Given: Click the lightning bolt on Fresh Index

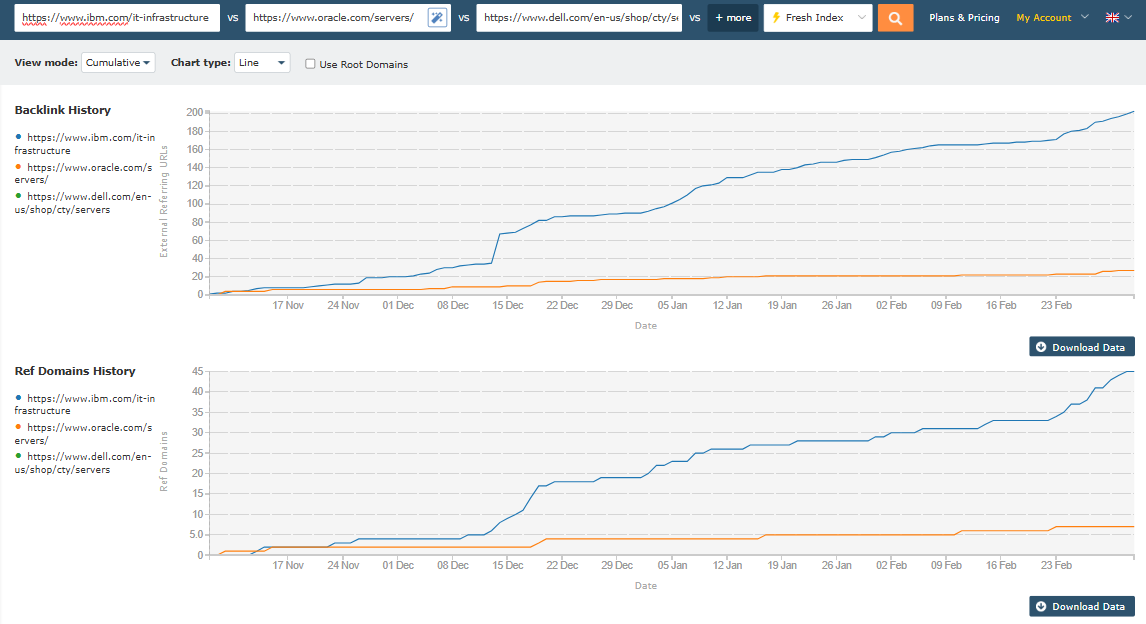Looking at the screenshot, I should [x=773, y=17].
